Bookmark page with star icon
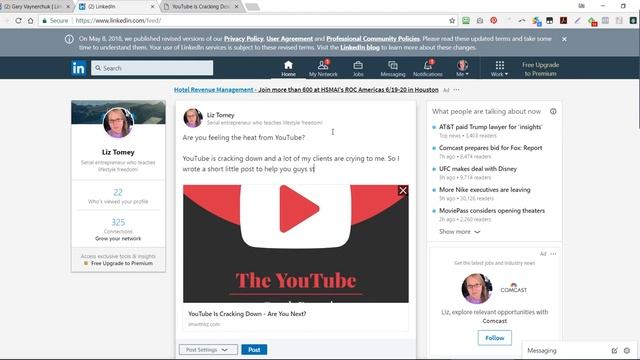This screenshot has width=640, height=360. (452, 20)
